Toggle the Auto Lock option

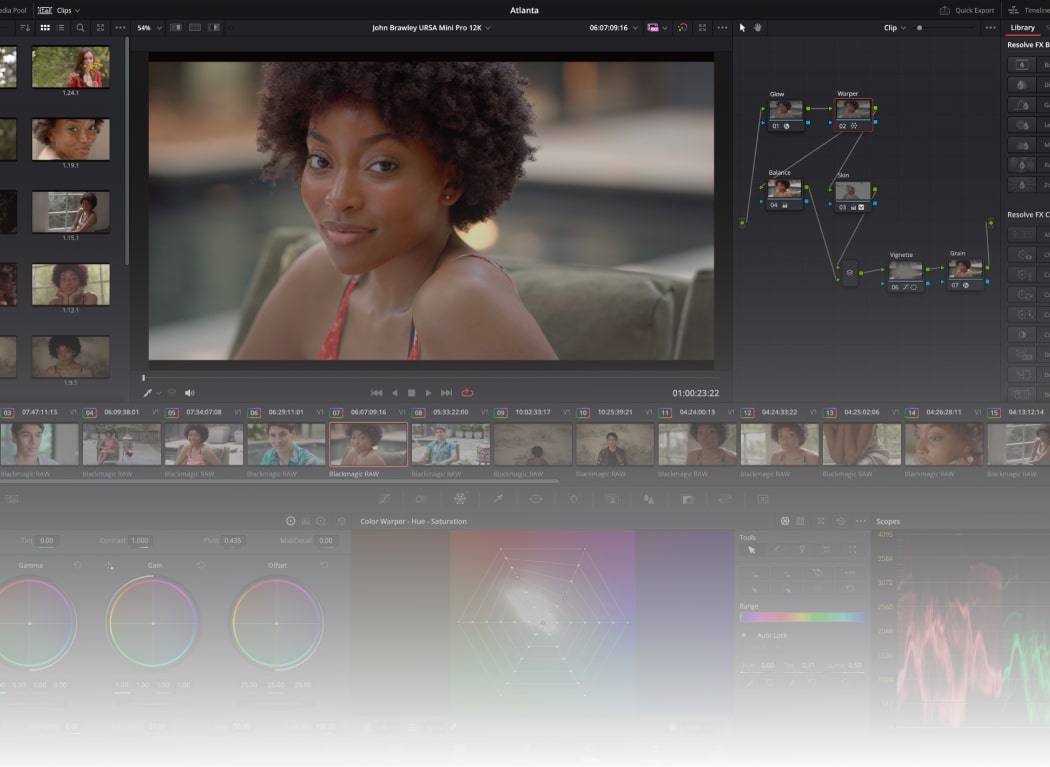[x=744, y=635]
